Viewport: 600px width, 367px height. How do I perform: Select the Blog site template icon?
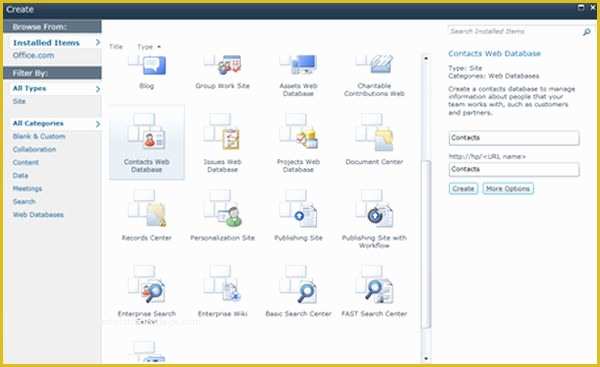pyautogui.click(x=147, y=66)
